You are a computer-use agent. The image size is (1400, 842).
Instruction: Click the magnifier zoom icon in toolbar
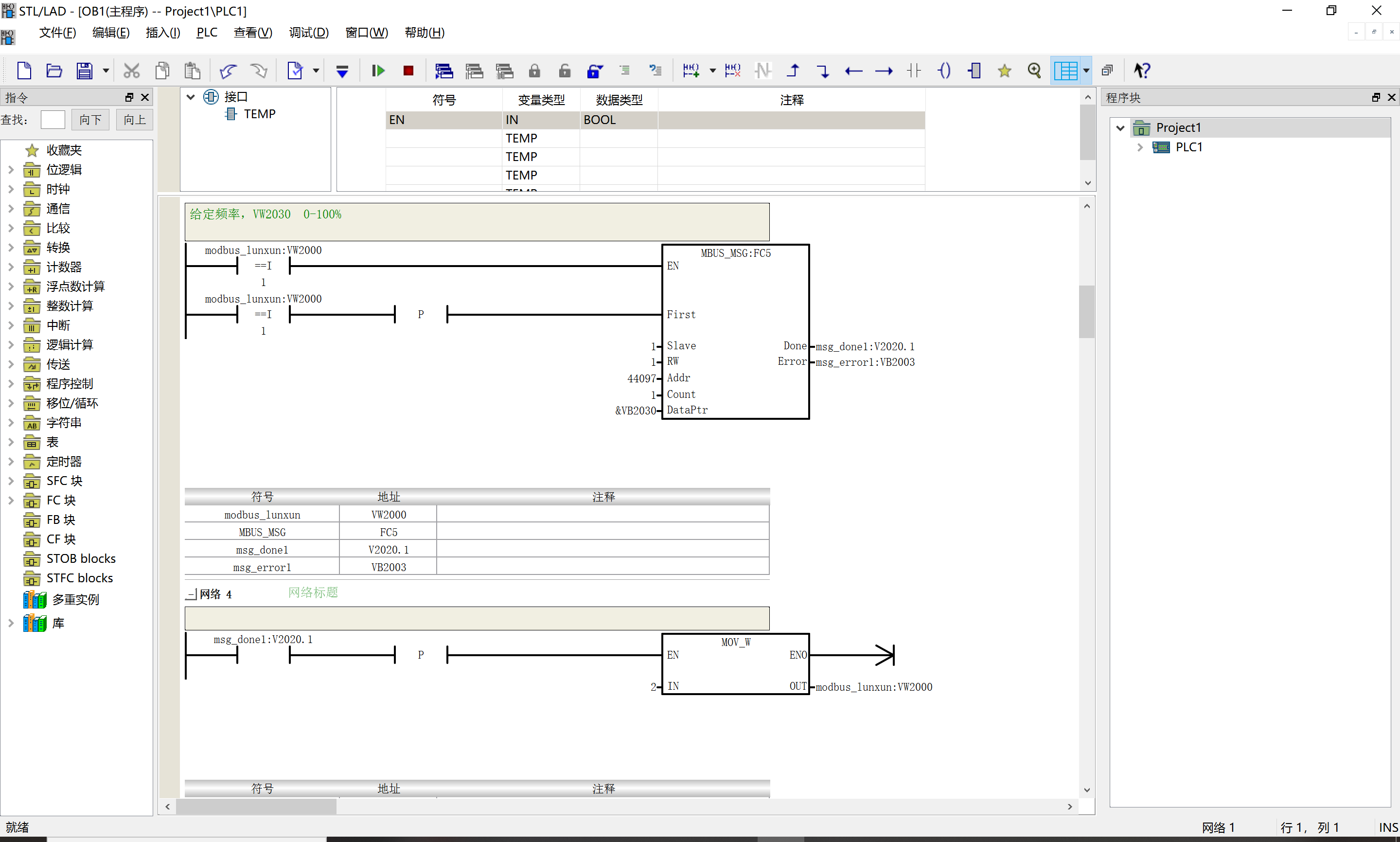click(1035, 71)
